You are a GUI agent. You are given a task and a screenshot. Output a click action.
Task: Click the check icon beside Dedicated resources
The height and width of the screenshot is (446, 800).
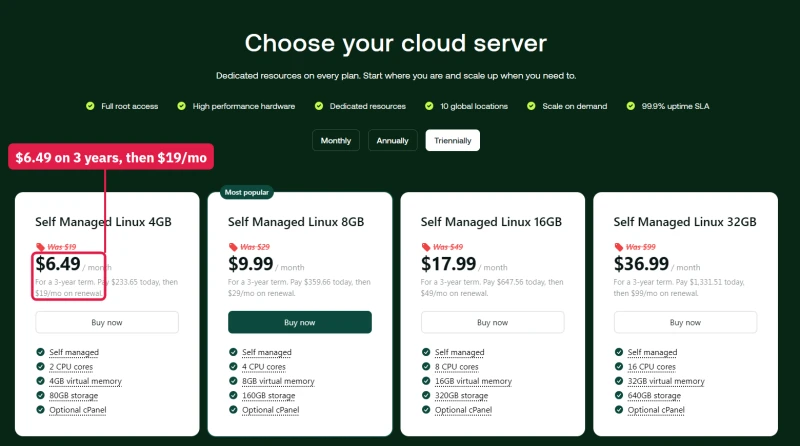point(319,106)
